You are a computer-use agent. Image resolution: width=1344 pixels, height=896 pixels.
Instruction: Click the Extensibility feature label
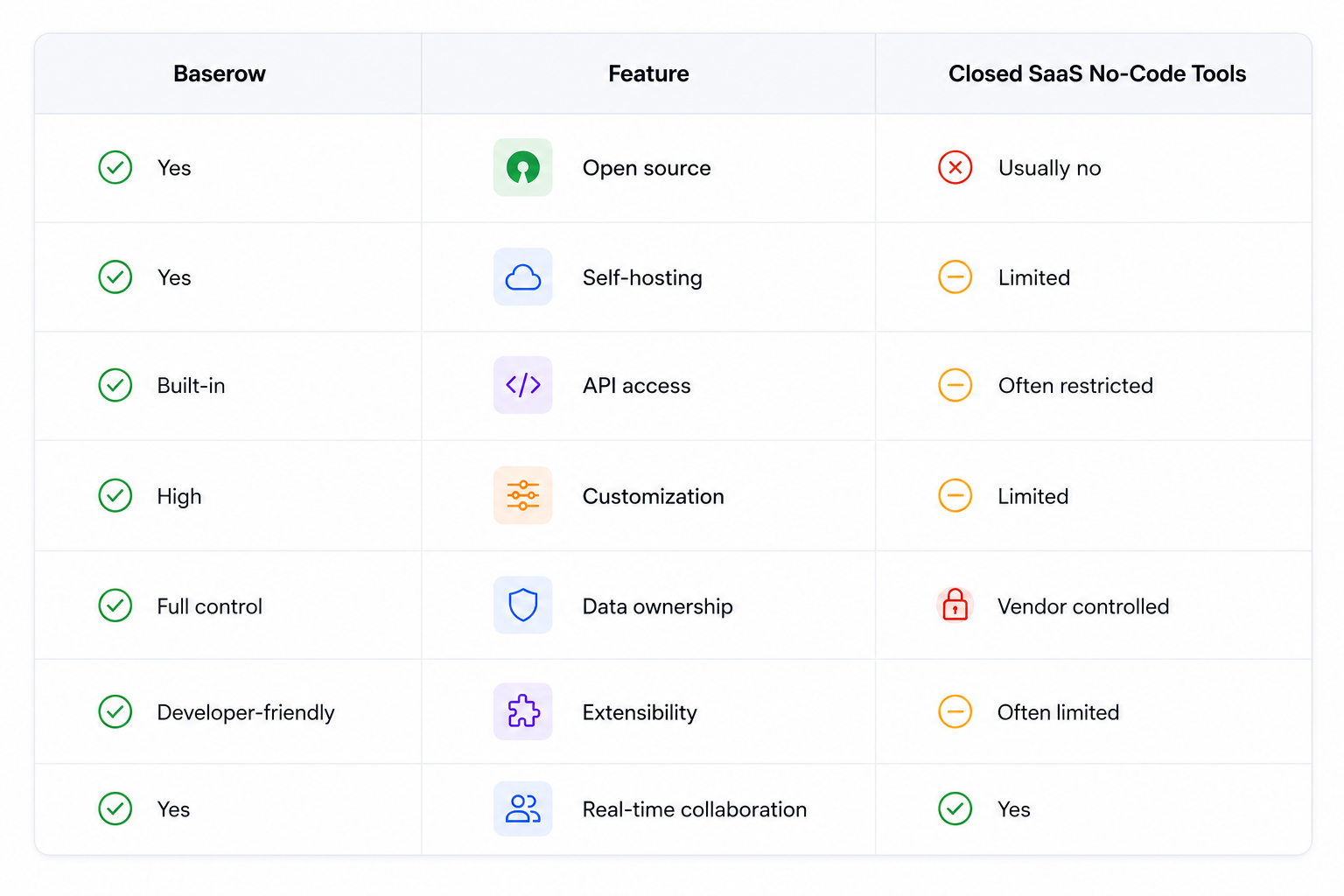pos(640,712)
